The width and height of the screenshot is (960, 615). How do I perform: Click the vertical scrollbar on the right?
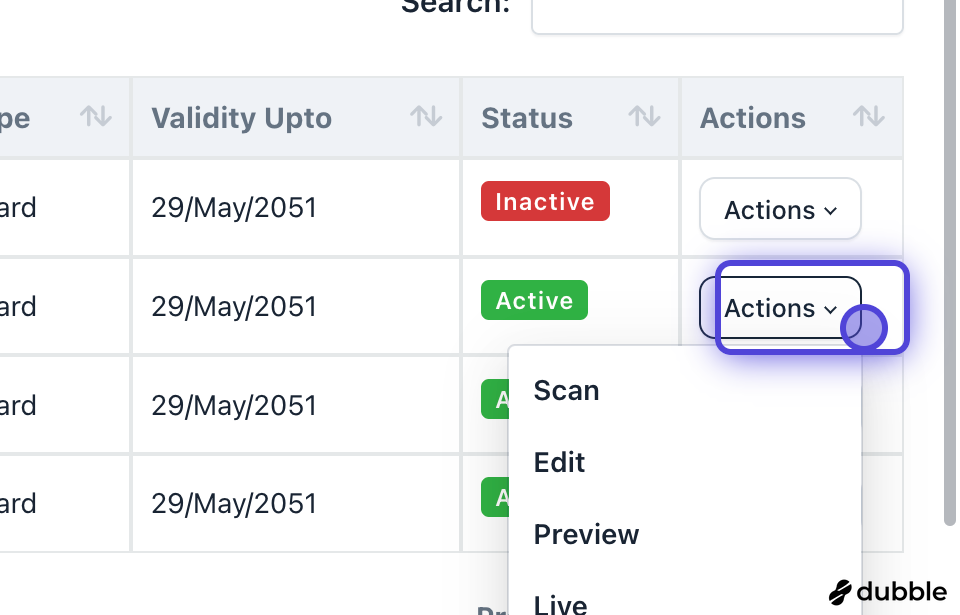(x=950, y=260)
